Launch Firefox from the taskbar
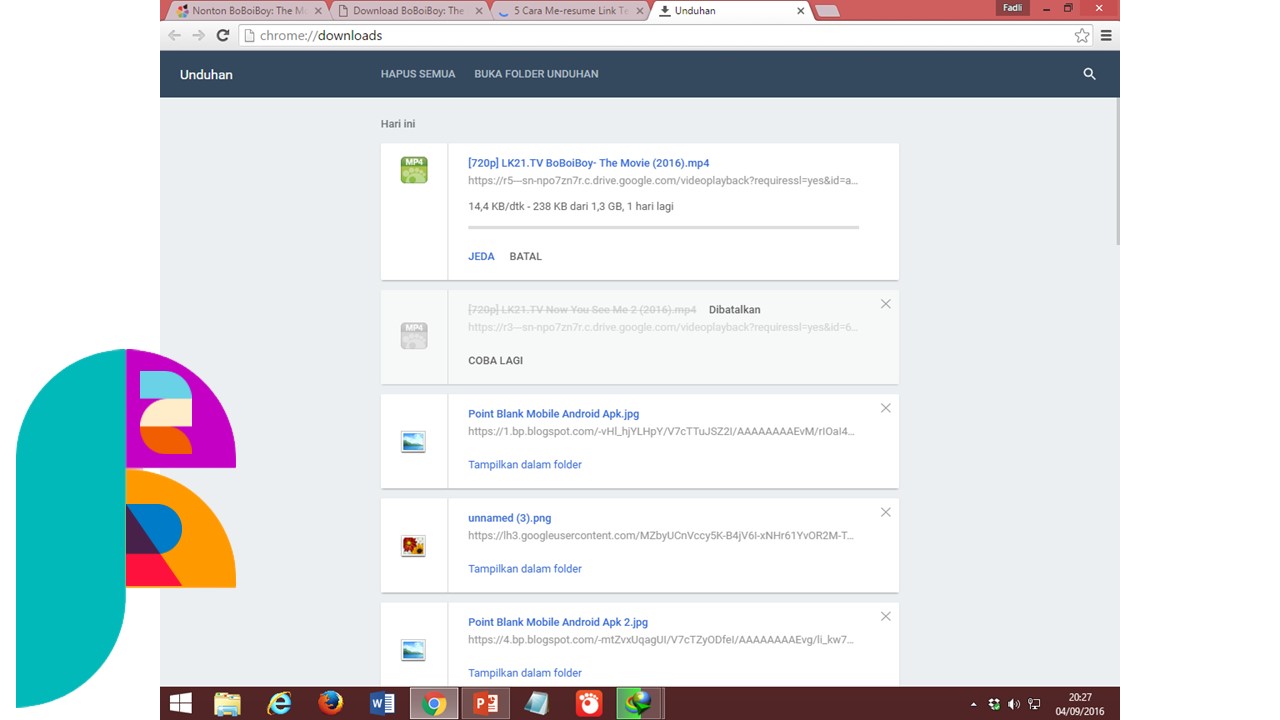This screenshot has height=720, width=1280. (x=331, y=704)
